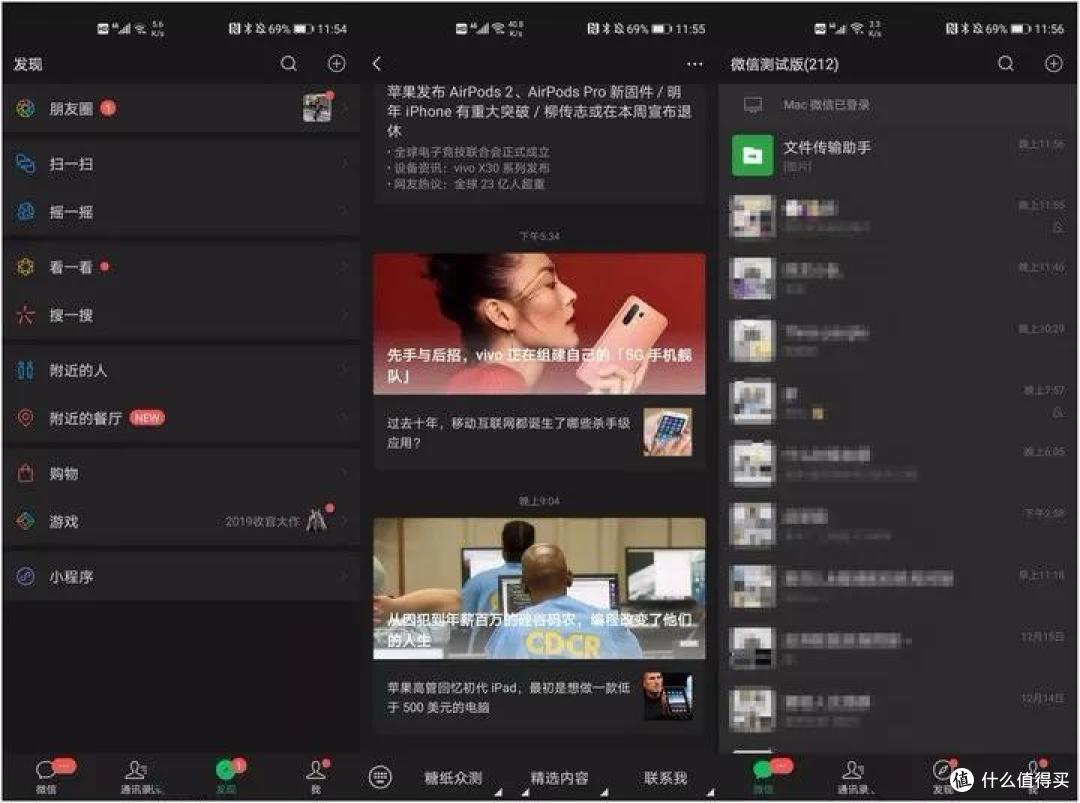1080x803 pixels.
Task: Open Search (搜一搜) icon
Action: coord(25,315)
